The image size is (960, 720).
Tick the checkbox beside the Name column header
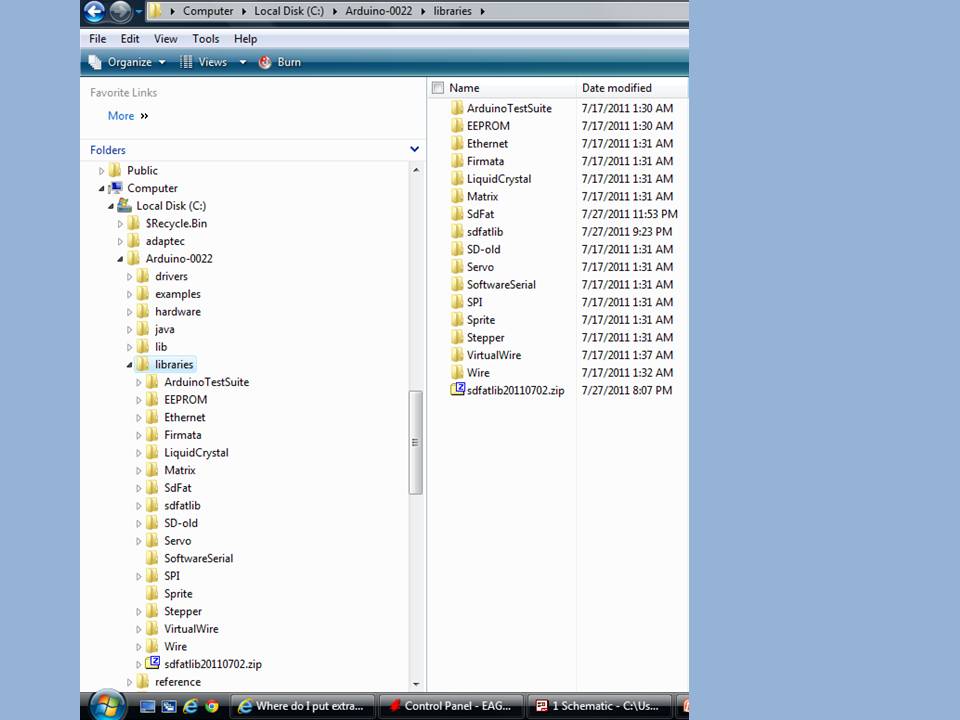coord(437,87)
